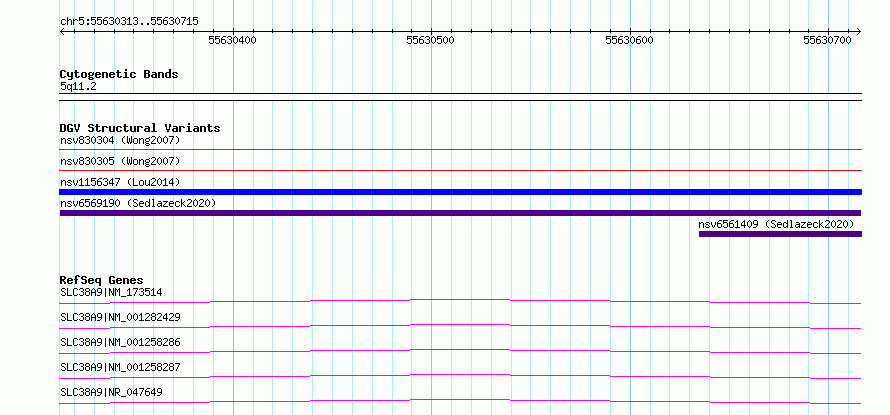Click the long purple nsv6569190 variant bar
Image resolution: width=890 pixels, height=415 pixels.
point(461,213)
